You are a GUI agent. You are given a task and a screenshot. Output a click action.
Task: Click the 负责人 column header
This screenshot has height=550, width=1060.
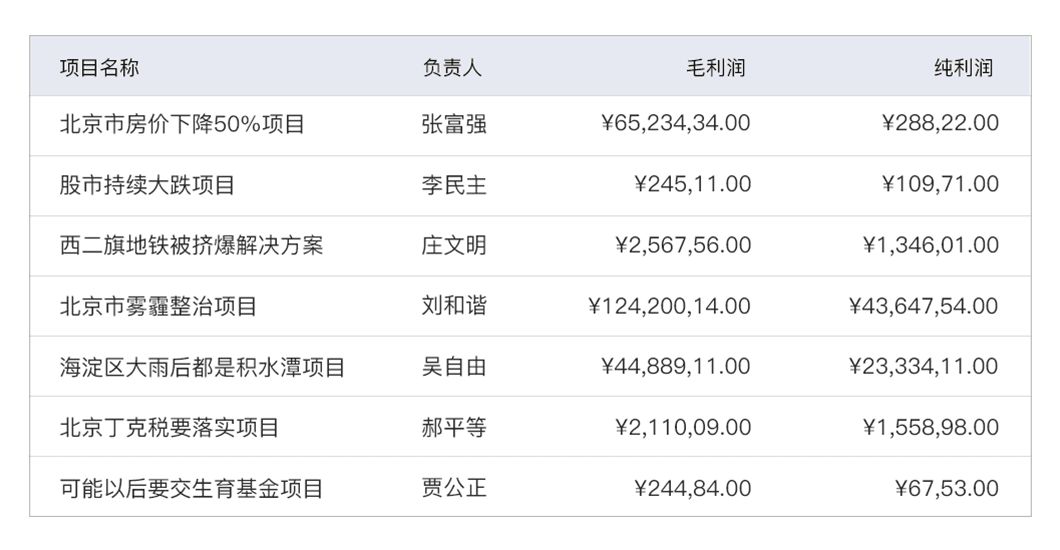452,68
